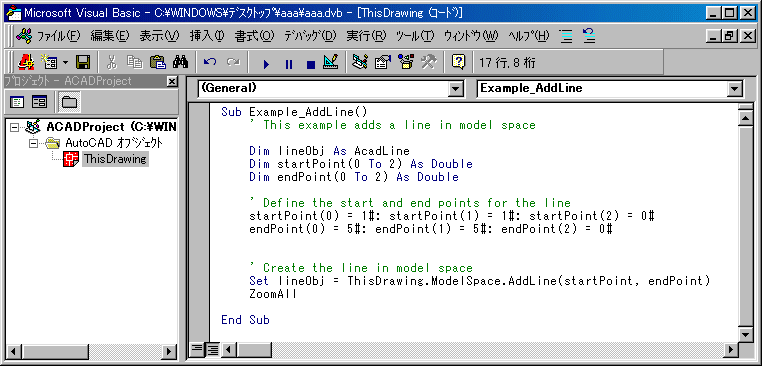Collapse the ACADProject tree node

pyautogui.click(x=14, y=127)
